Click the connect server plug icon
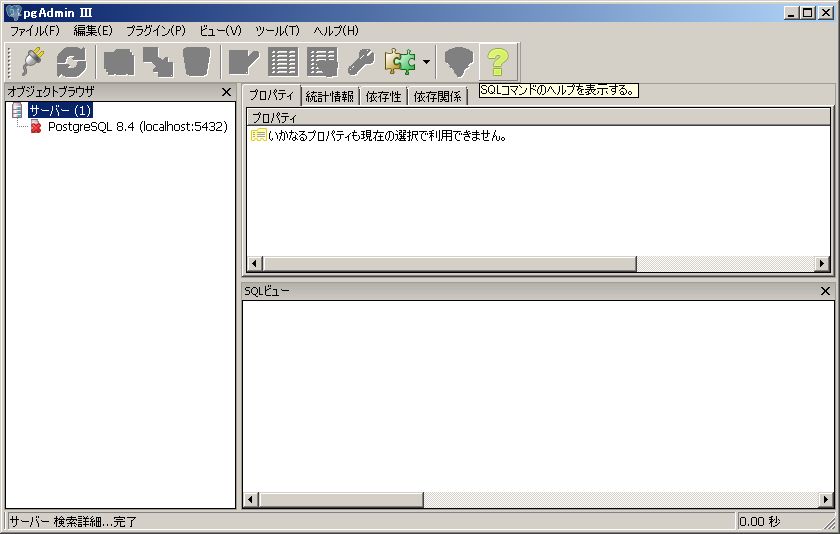The height and width of the screenshot is (534, 840). (x=33, y=62)
